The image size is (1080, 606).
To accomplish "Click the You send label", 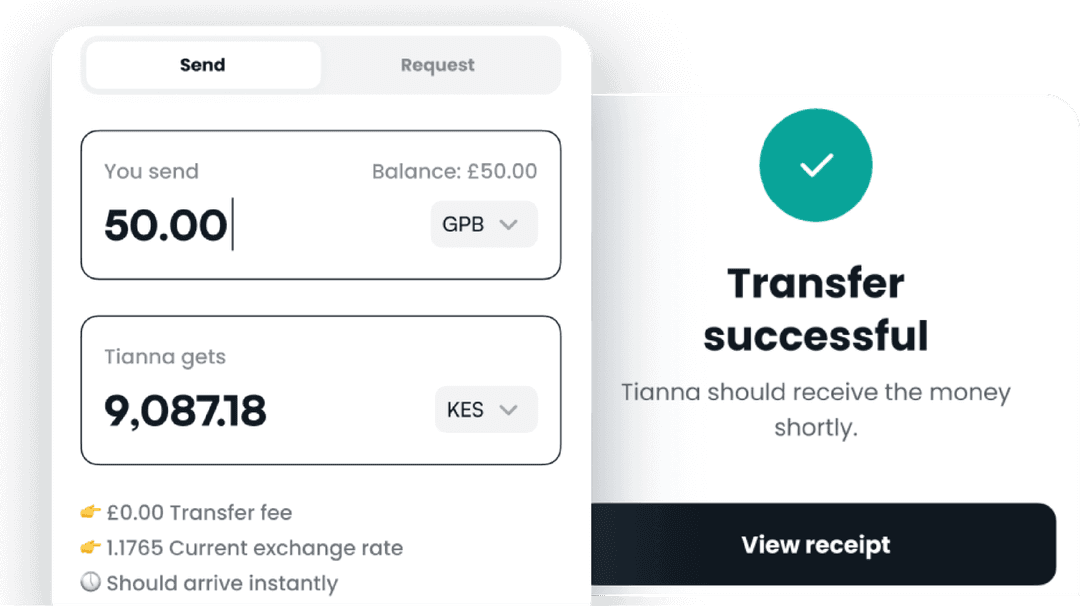I will pos(151,171).
